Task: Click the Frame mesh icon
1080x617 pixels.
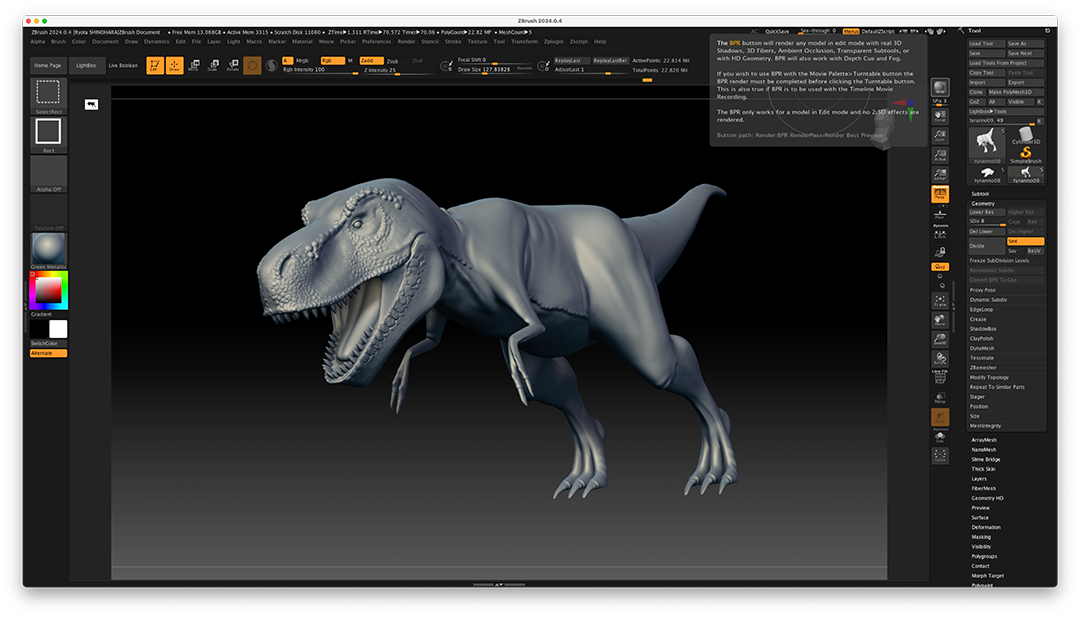Action: [939, 301]
